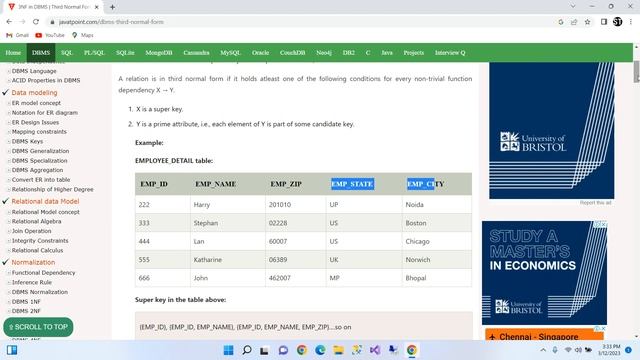This screenshot has width=640, height=360.
Task: Open Relational Algebra link
Action: point(36,221)
